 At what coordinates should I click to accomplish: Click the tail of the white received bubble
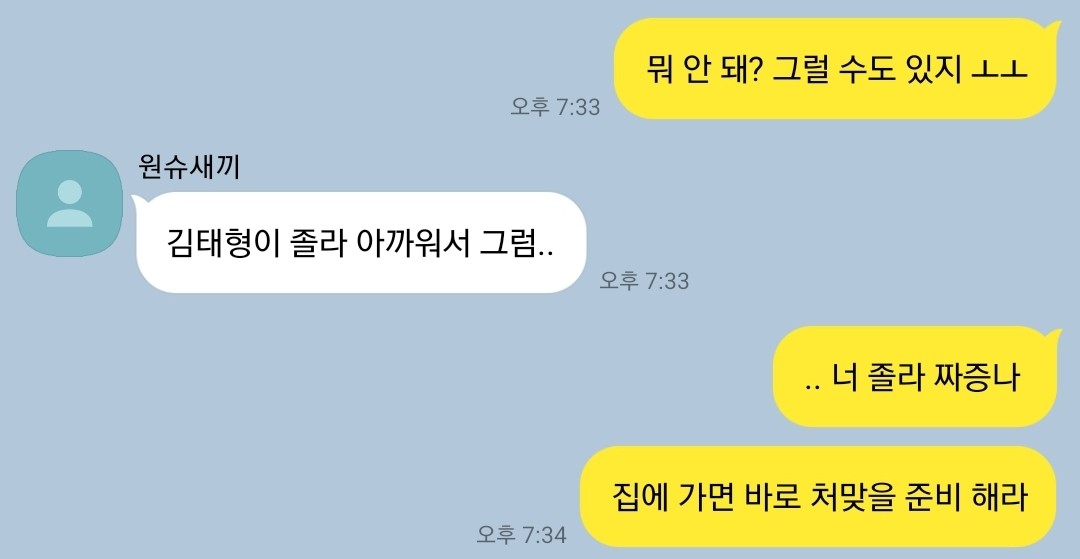pyautogui.click(x=136, y=201)
